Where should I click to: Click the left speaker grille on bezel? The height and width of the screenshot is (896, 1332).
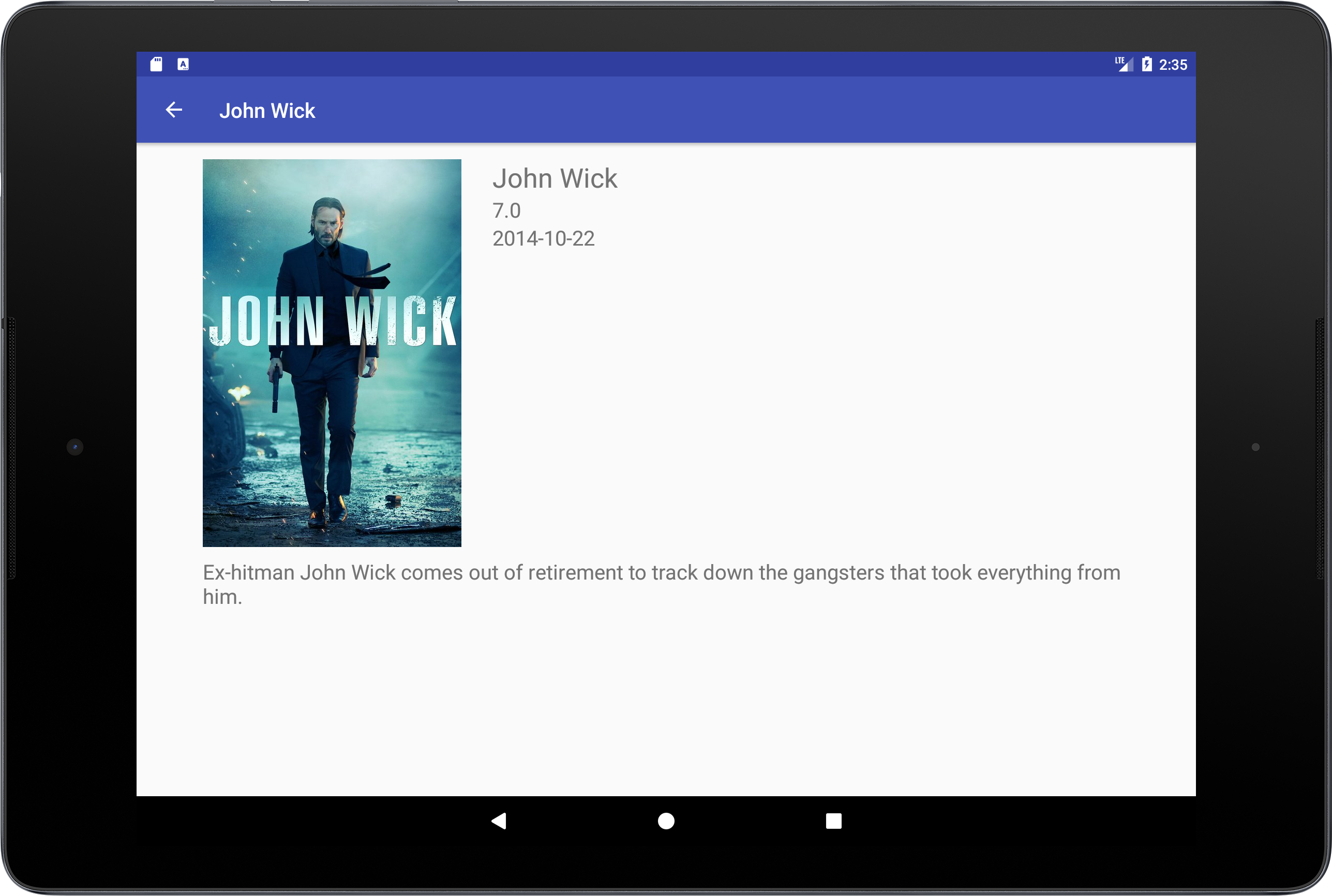pyautogui.click(x=11, y=448)
